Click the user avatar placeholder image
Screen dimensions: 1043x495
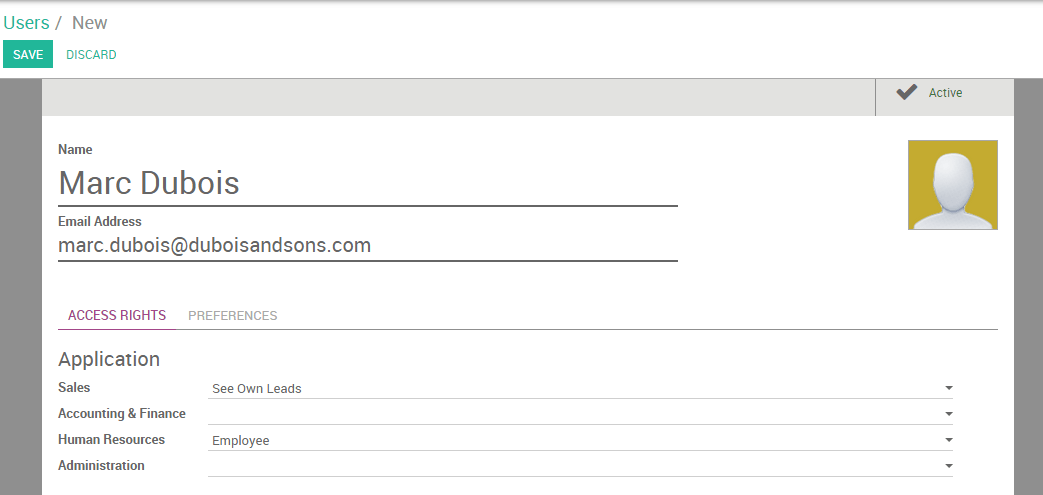tap(952, 185)
